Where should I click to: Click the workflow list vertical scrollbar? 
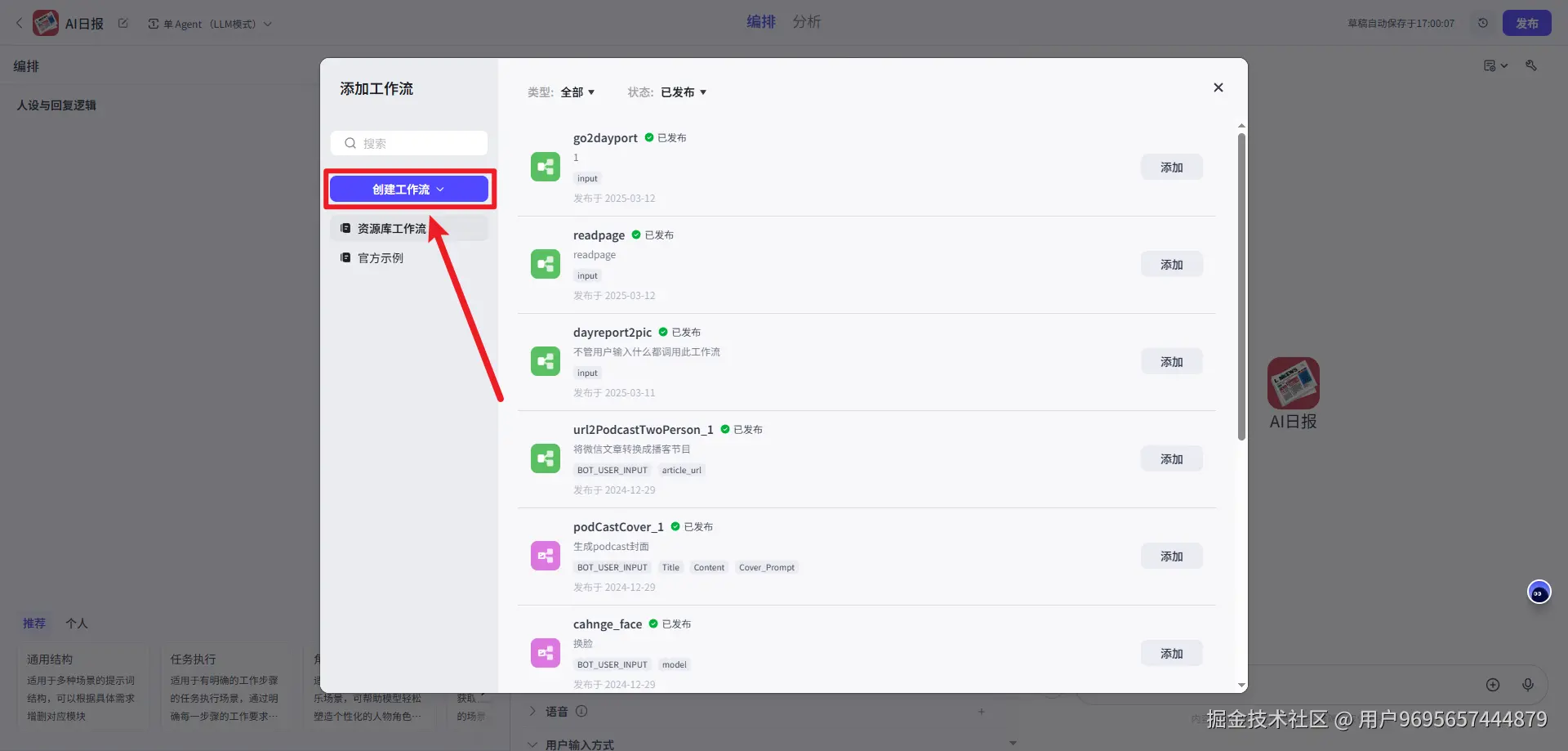[1241, 286]
